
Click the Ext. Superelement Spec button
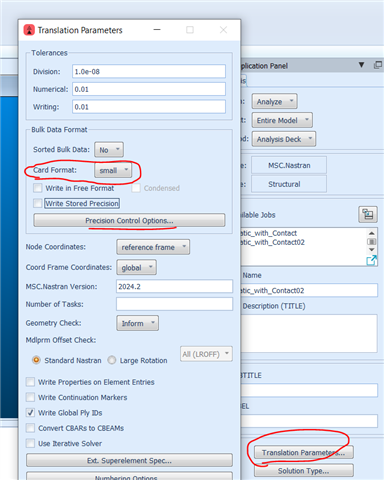pyautogui.click(x=129, y=460)
